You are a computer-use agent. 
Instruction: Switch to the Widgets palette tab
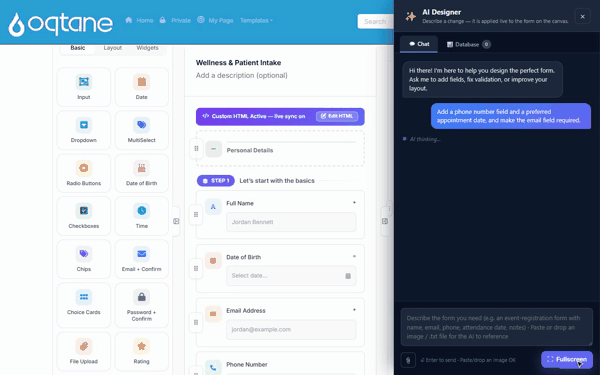147,48
